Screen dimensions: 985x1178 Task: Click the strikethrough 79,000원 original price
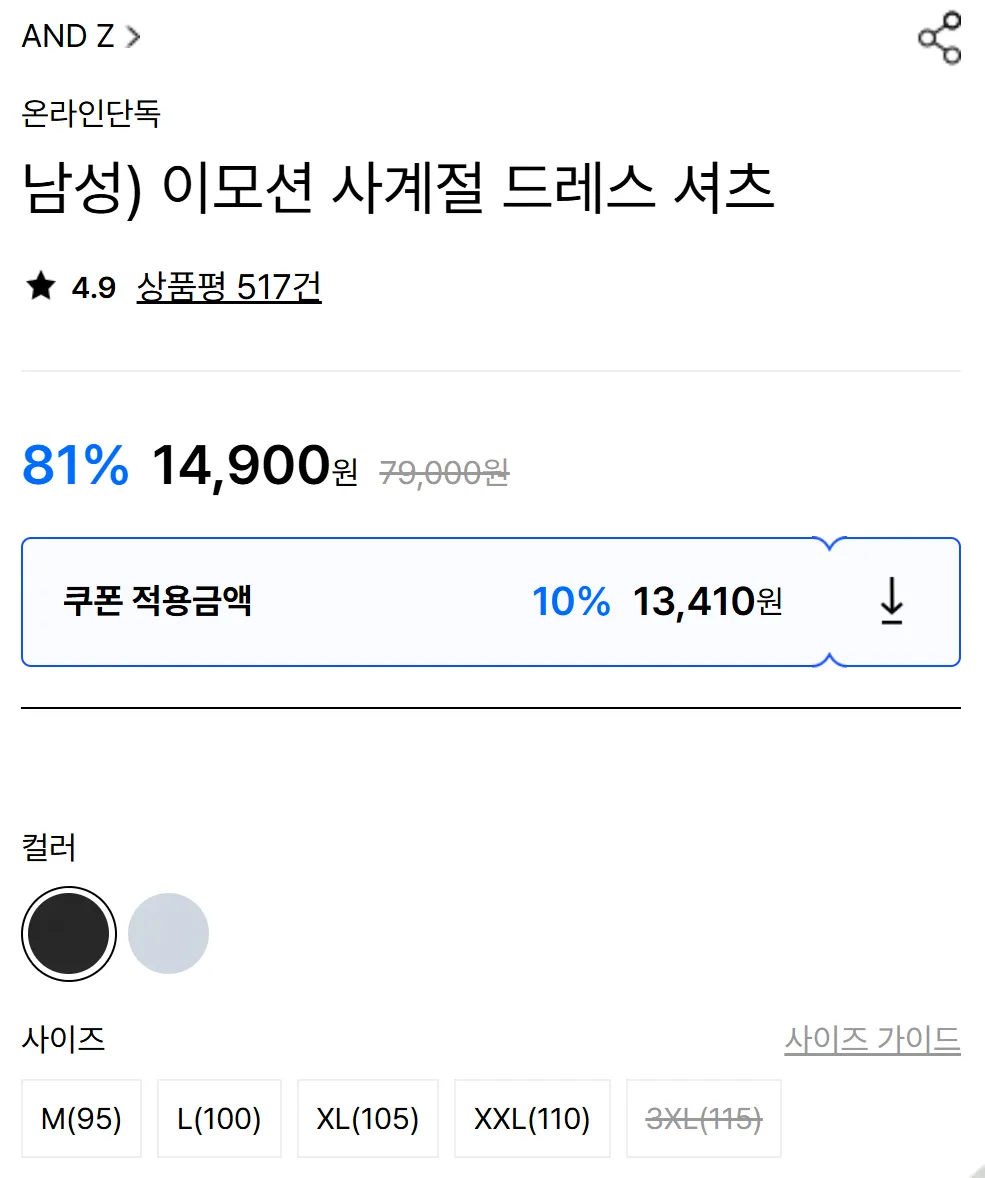[x=444, y=472]
